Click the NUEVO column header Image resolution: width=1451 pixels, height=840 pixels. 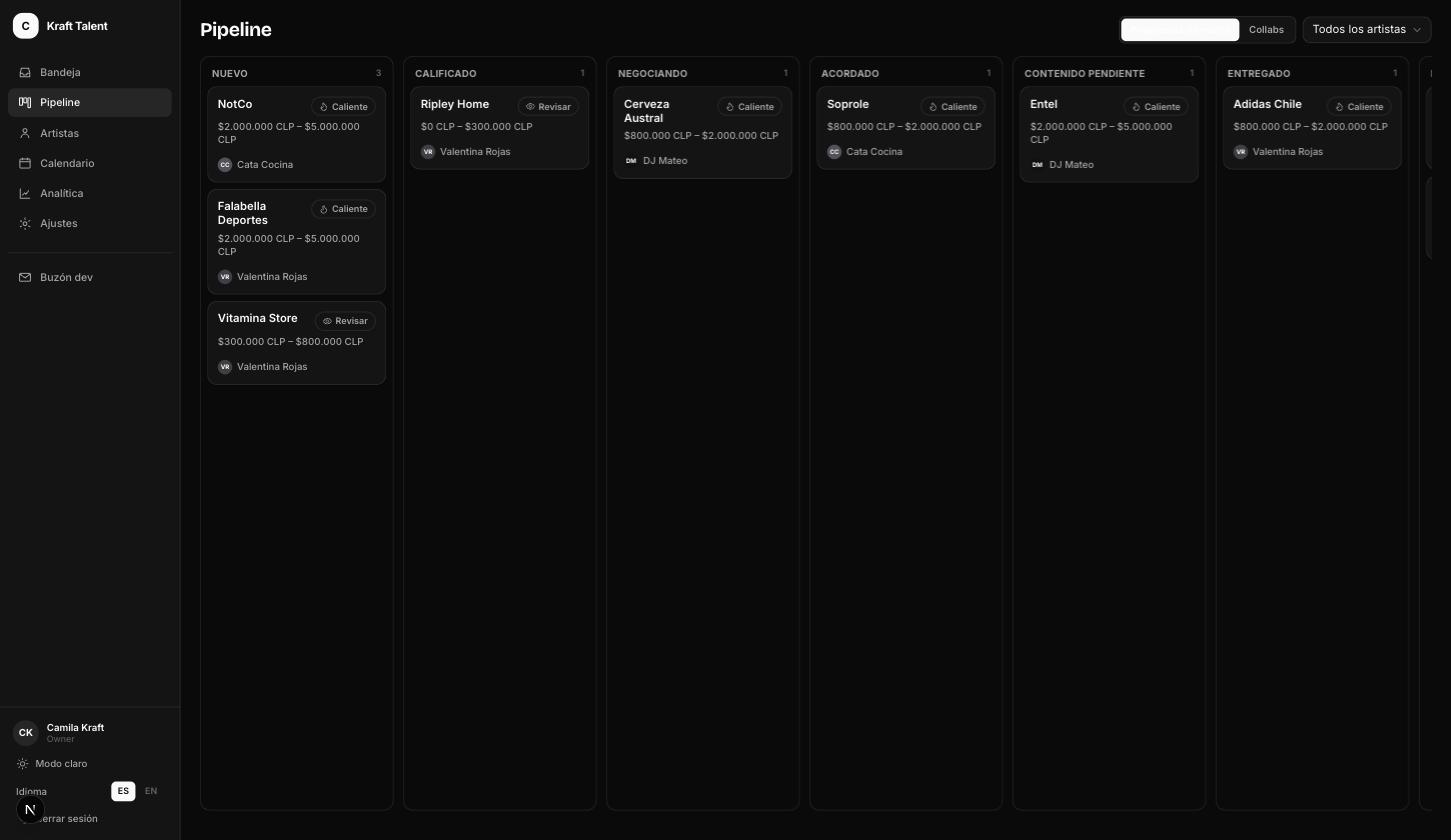coord(230,74)
